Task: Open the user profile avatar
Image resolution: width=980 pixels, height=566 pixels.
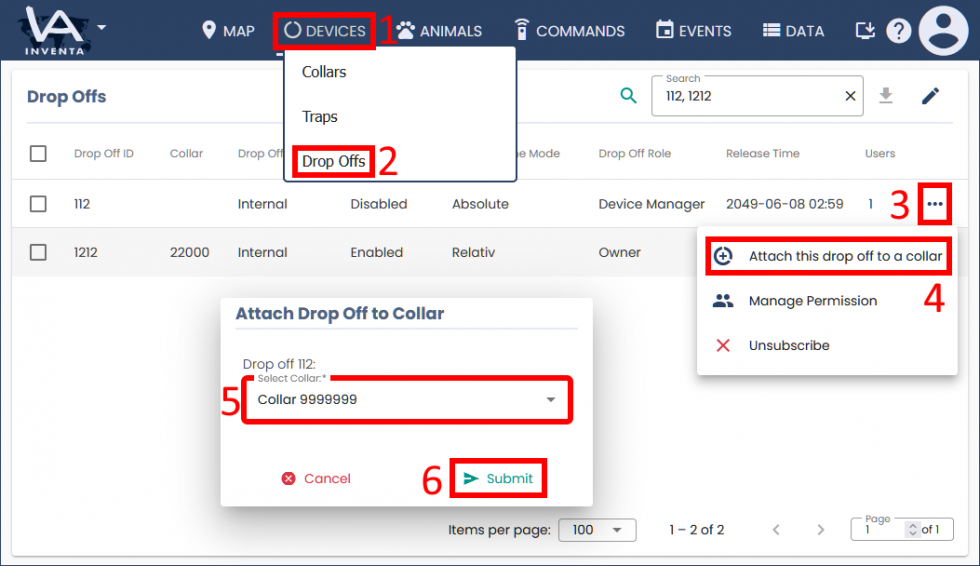Action: point(943,31)
